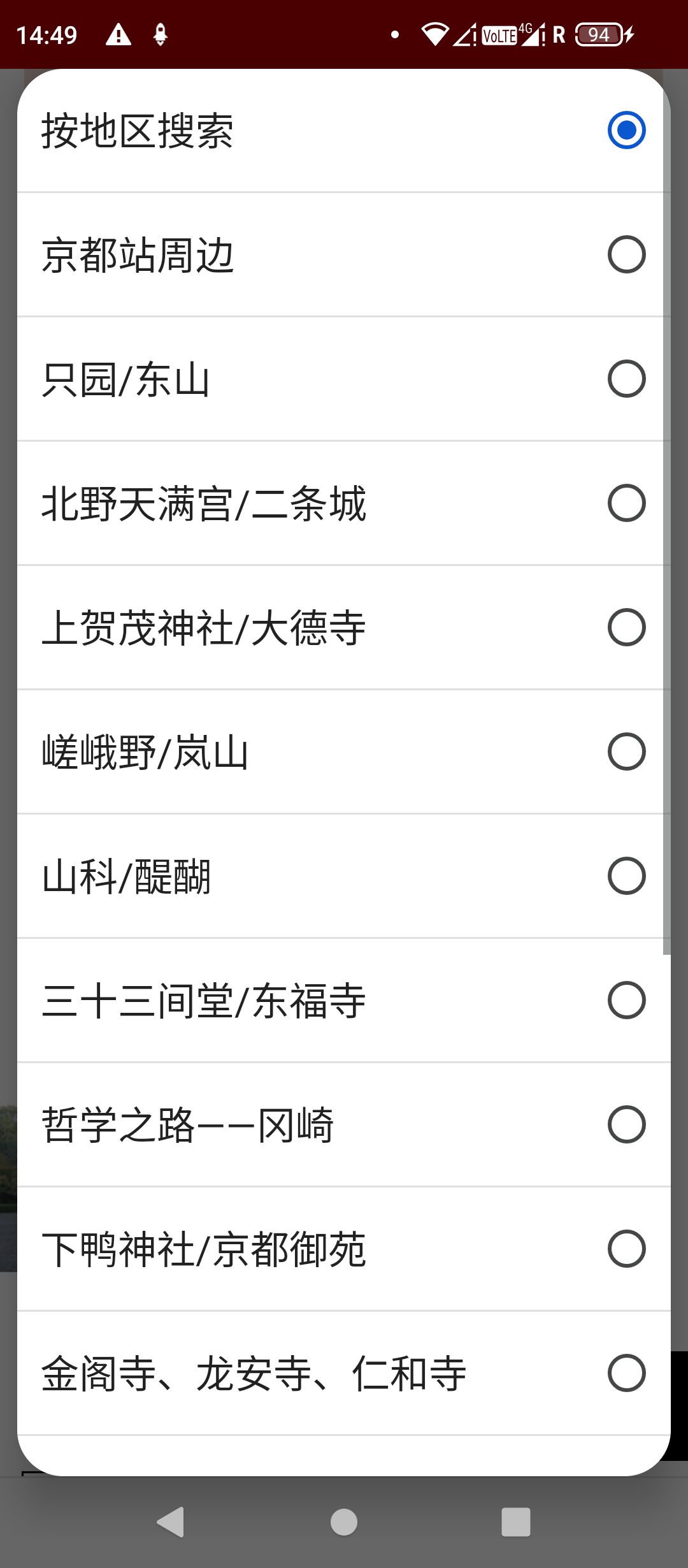Tap the VoLTE status bar icon

coord(499,36)
